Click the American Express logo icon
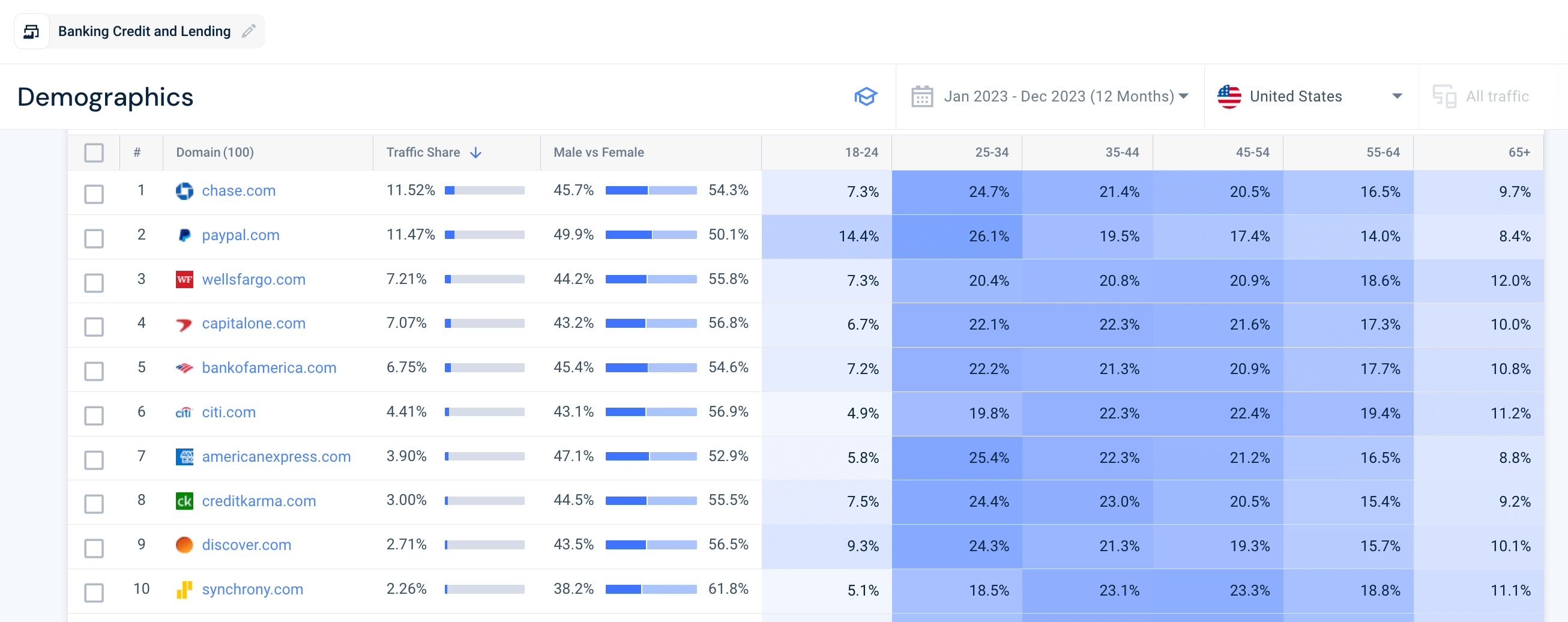Screen dimensions: 1568x622 184,456
